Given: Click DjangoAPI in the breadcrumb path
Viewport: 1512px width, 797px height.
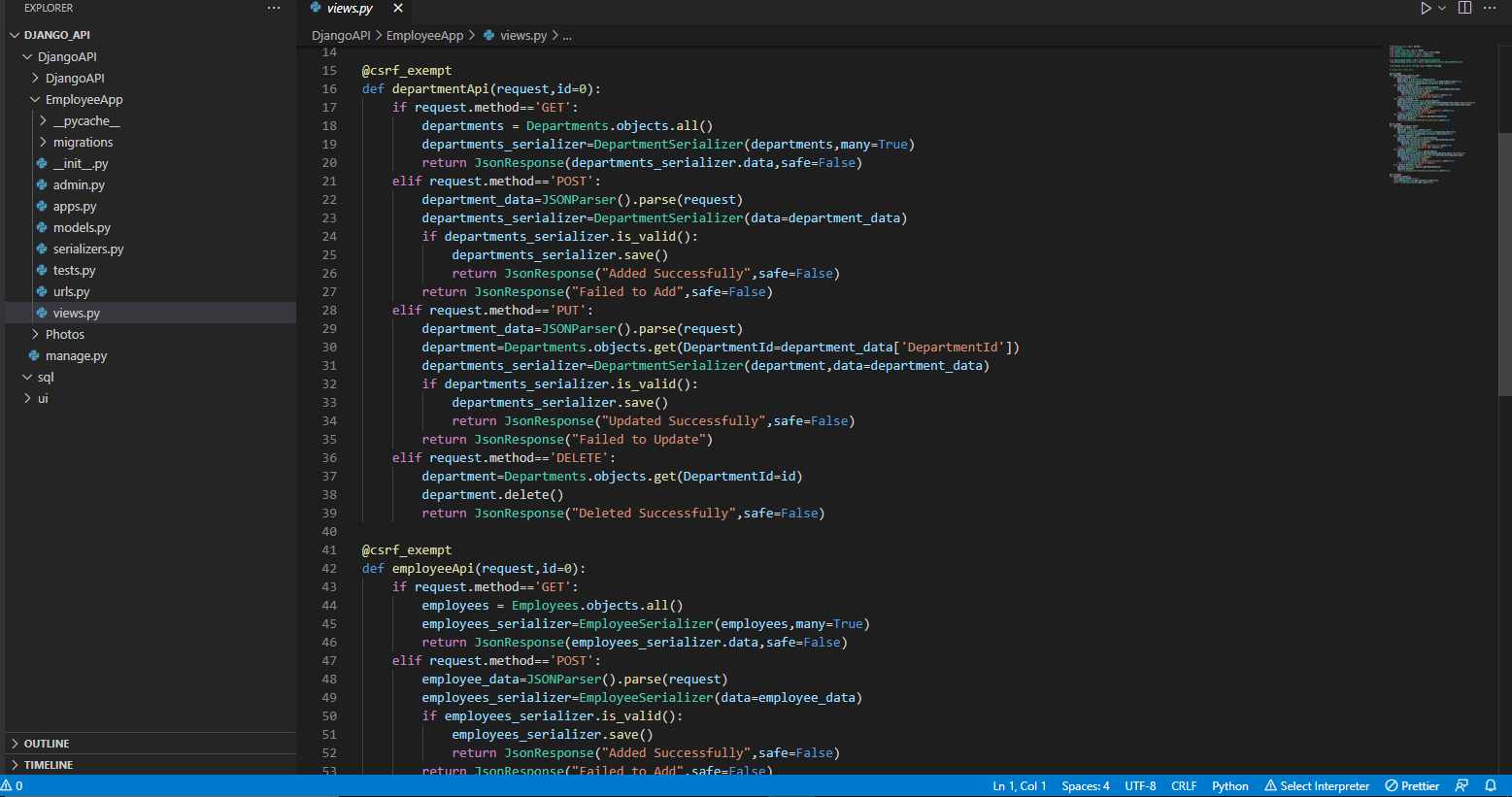Looking at the screenshot, I should pyautogui.click(x=341, y=35).
